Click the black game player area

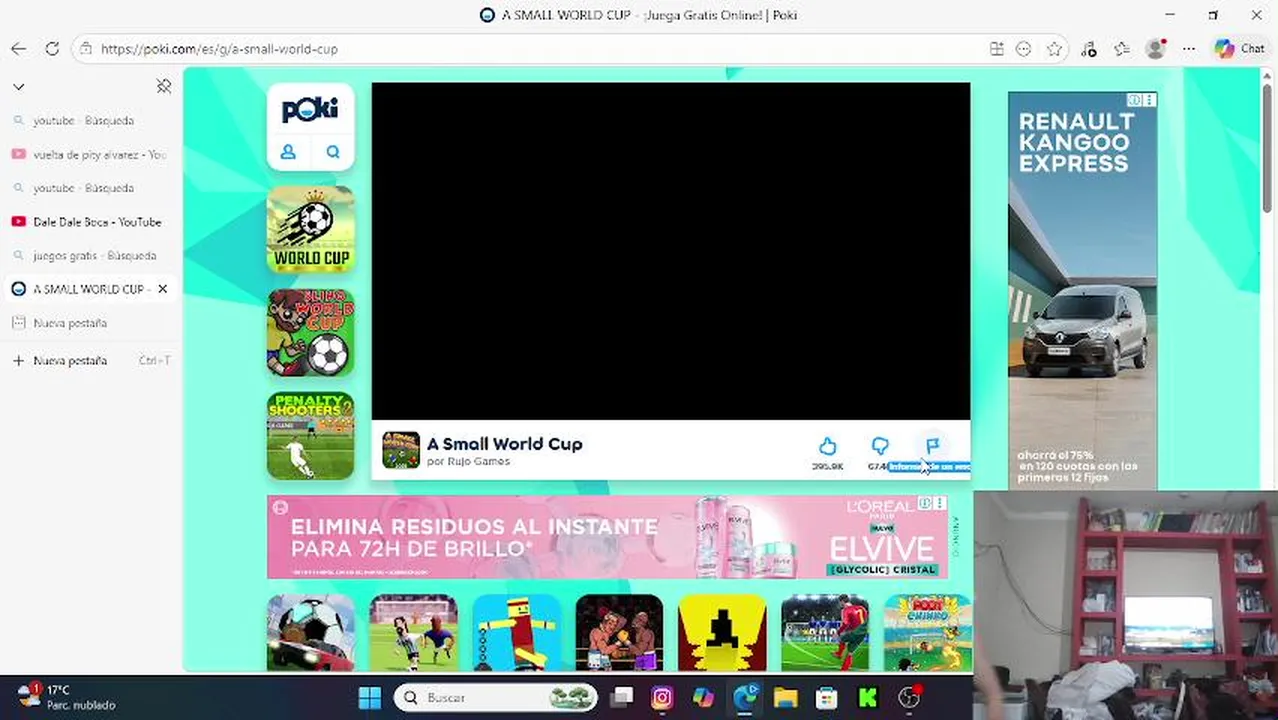click(670, 251)
